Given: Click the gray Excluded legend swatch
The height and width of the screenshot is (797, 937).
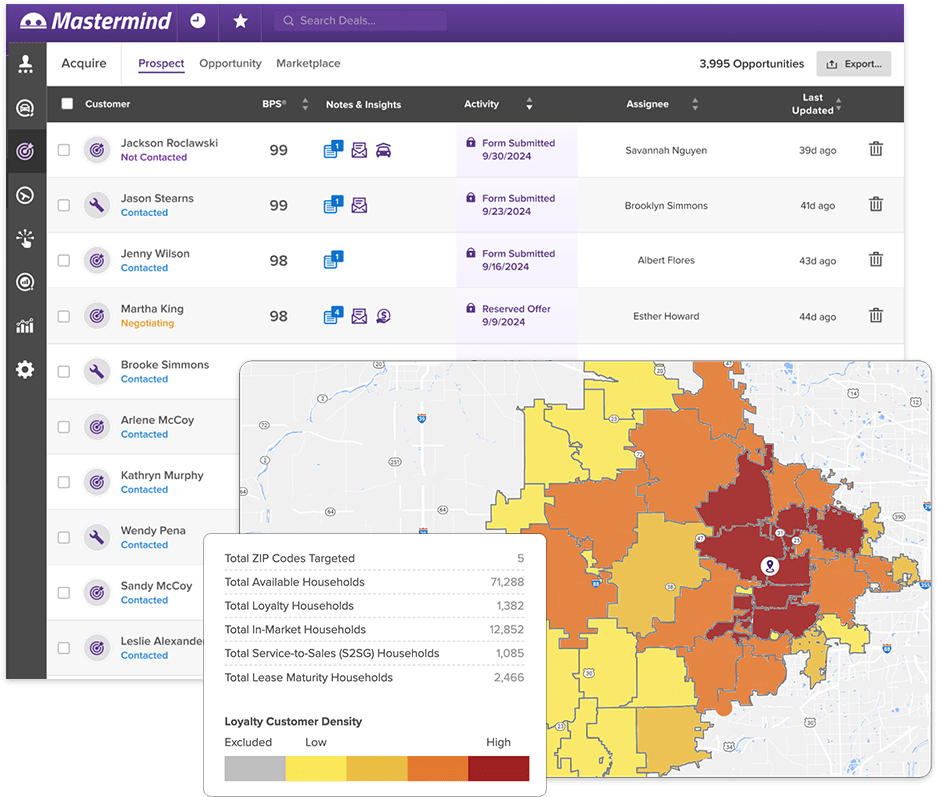Looking at the screenshot, I should click(x=255, y=768).
